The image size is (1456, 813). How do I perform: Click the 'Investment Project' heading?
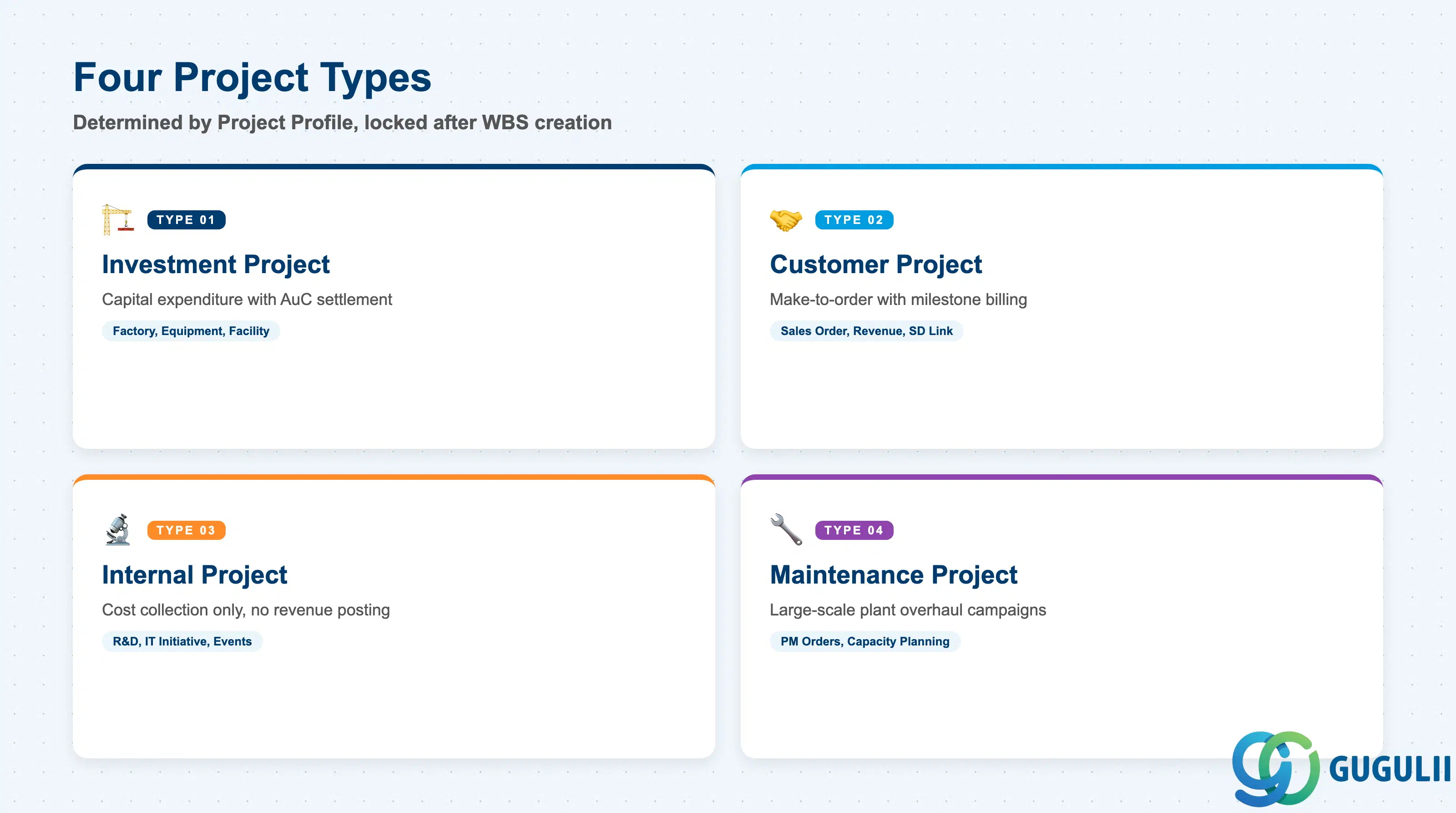[x=215, y=264]
